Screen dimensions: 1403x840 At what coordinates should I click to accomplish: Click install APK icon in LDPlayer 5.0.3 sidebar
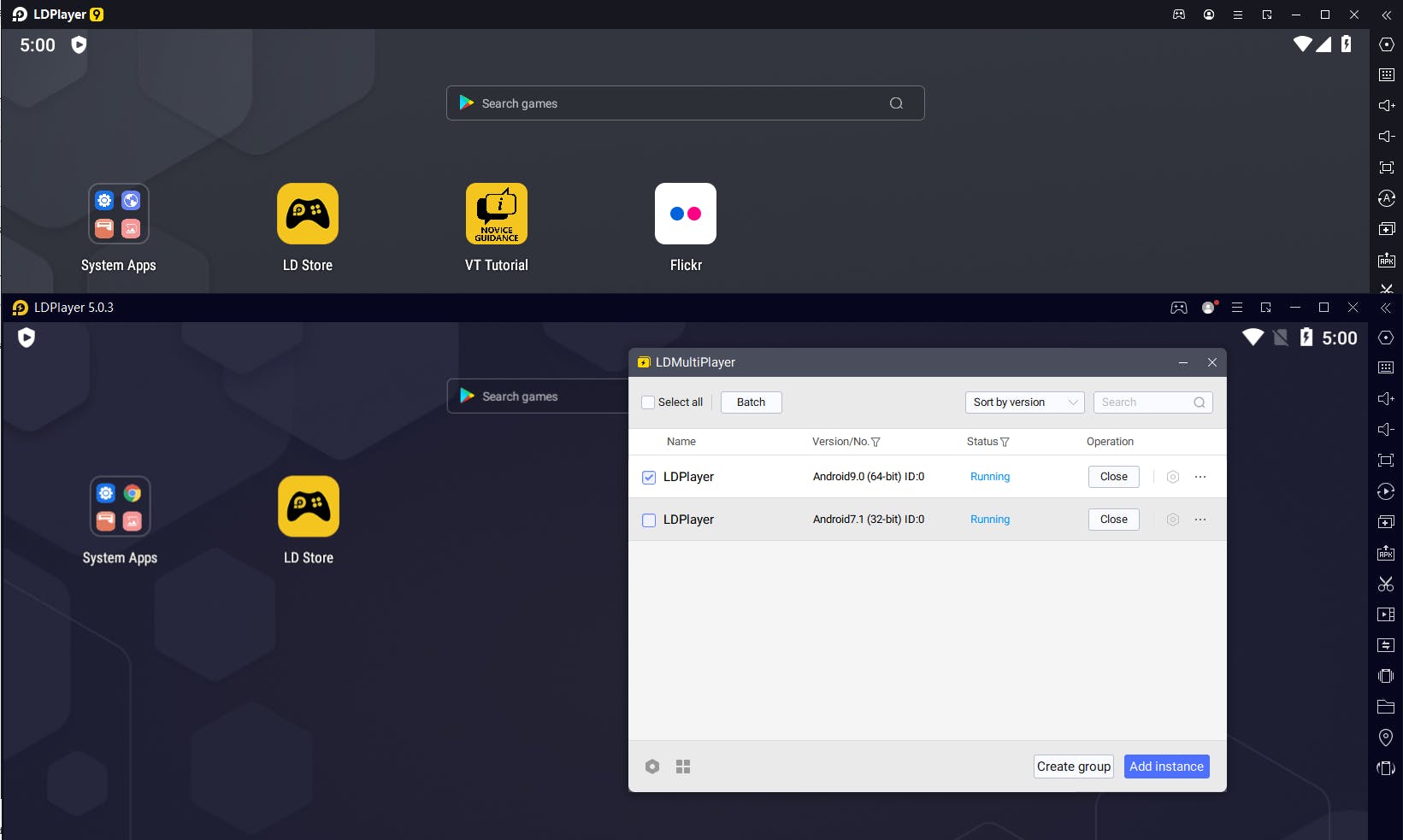(1386, 553)
